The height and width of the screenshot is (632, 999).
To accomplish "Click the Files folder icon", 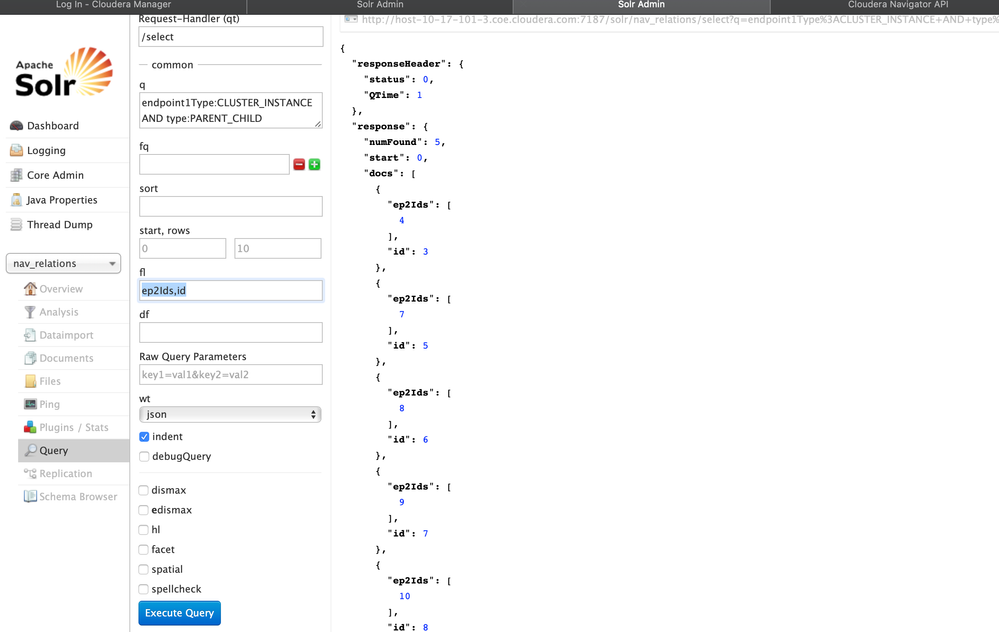I will [x=30, y=381].
